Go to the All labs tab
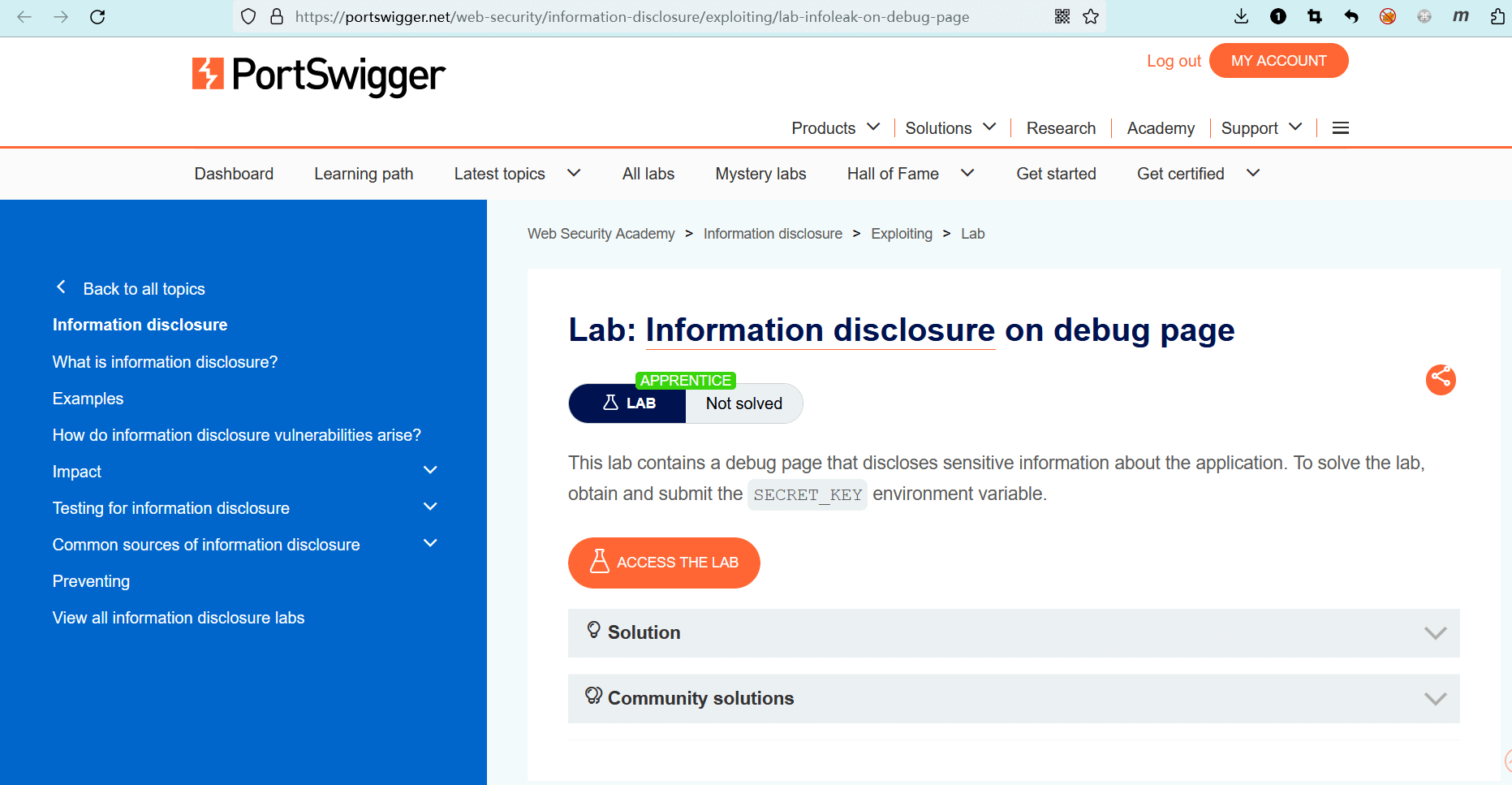Viewport: 1512px width, 785px height. point(648,174)
